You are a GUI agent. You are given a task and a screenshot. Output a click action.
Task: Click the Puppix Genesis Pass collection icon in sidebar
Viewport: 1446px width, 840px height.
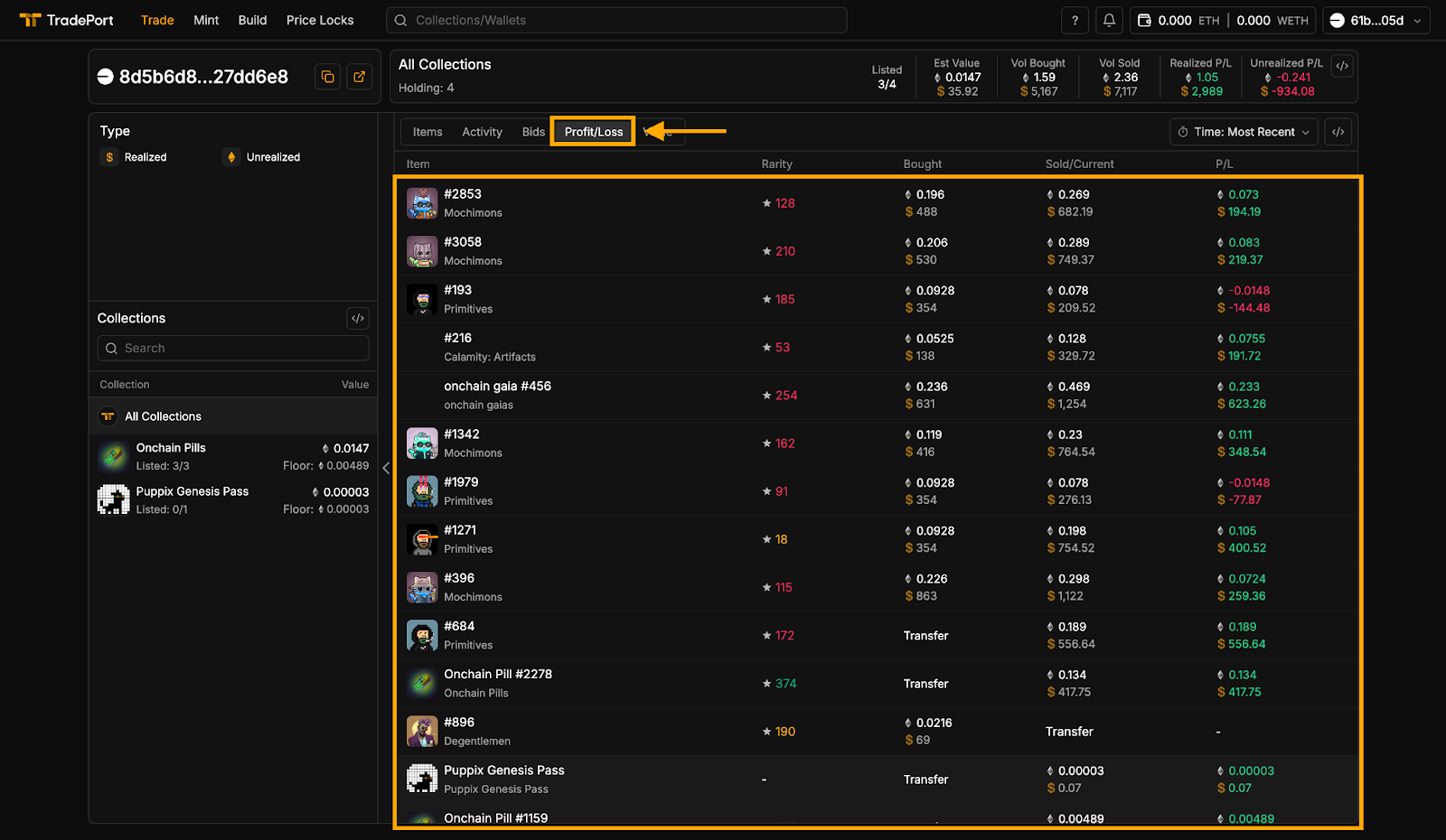[x=114, y=499]
